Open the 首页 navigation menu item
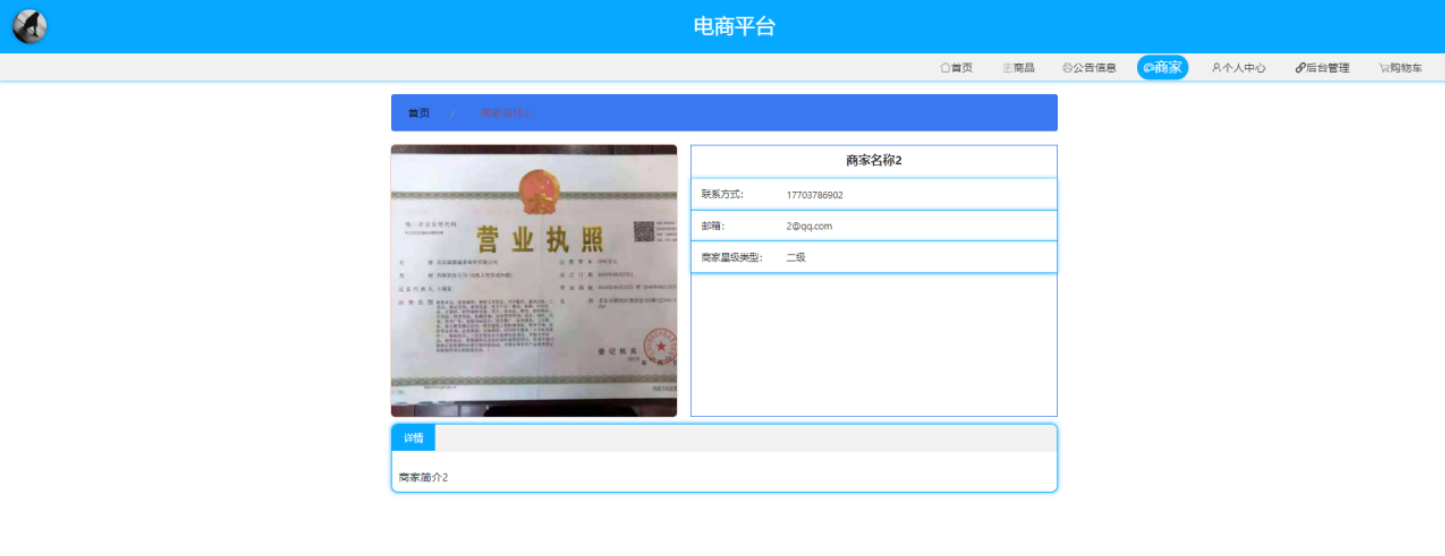 coord(956,68)
